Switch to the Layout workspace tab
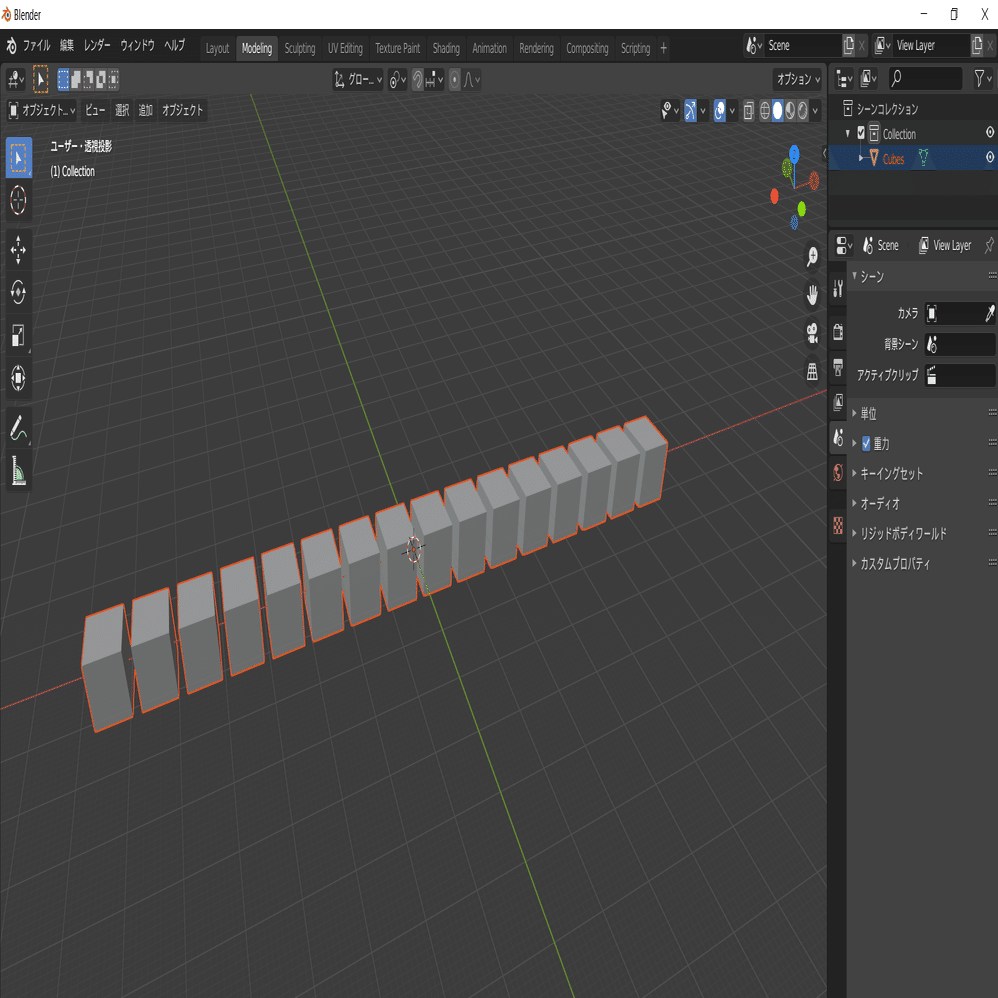 (x=217, y=48)
